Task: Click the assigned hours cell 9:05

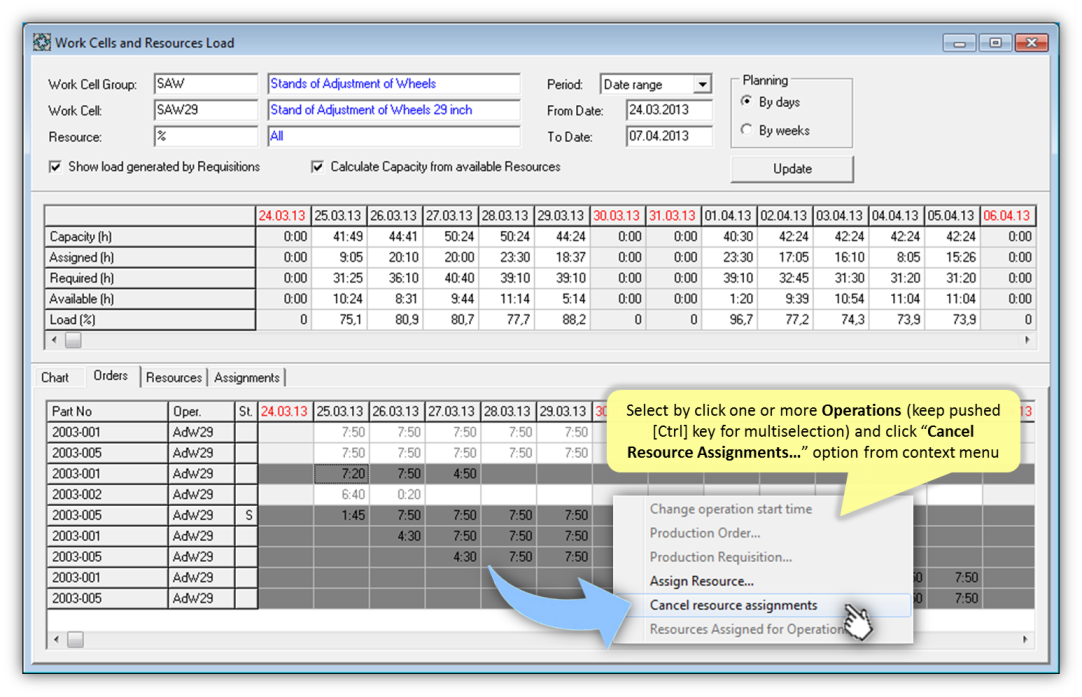Action: [x=339, y=257]
